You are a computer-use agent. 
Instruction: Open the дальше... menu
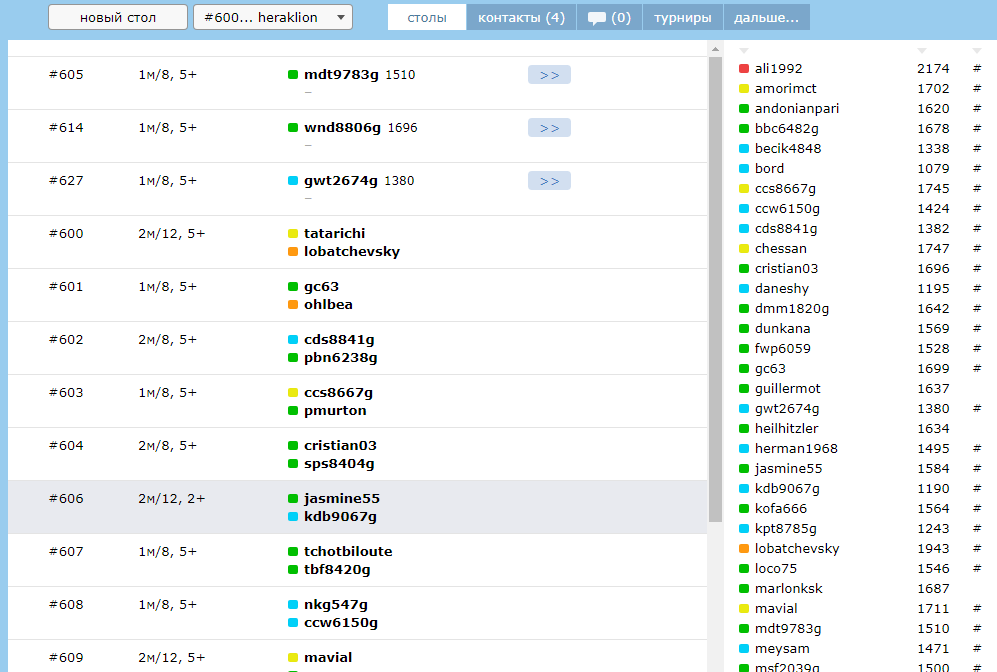pyautogui.click(x=766, y=18)
